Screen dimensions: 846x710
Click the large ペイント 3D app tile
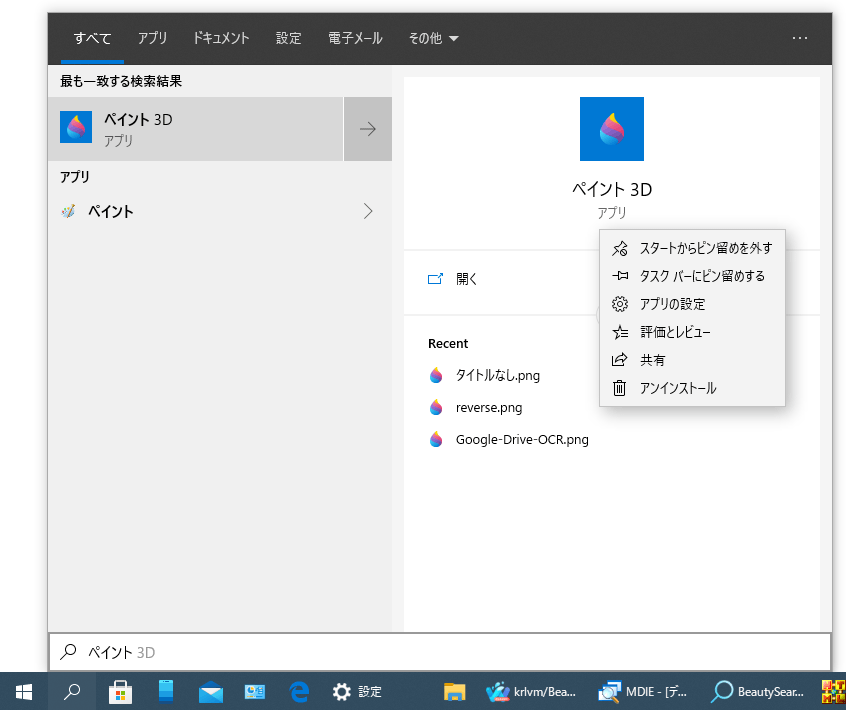(611, 129)
